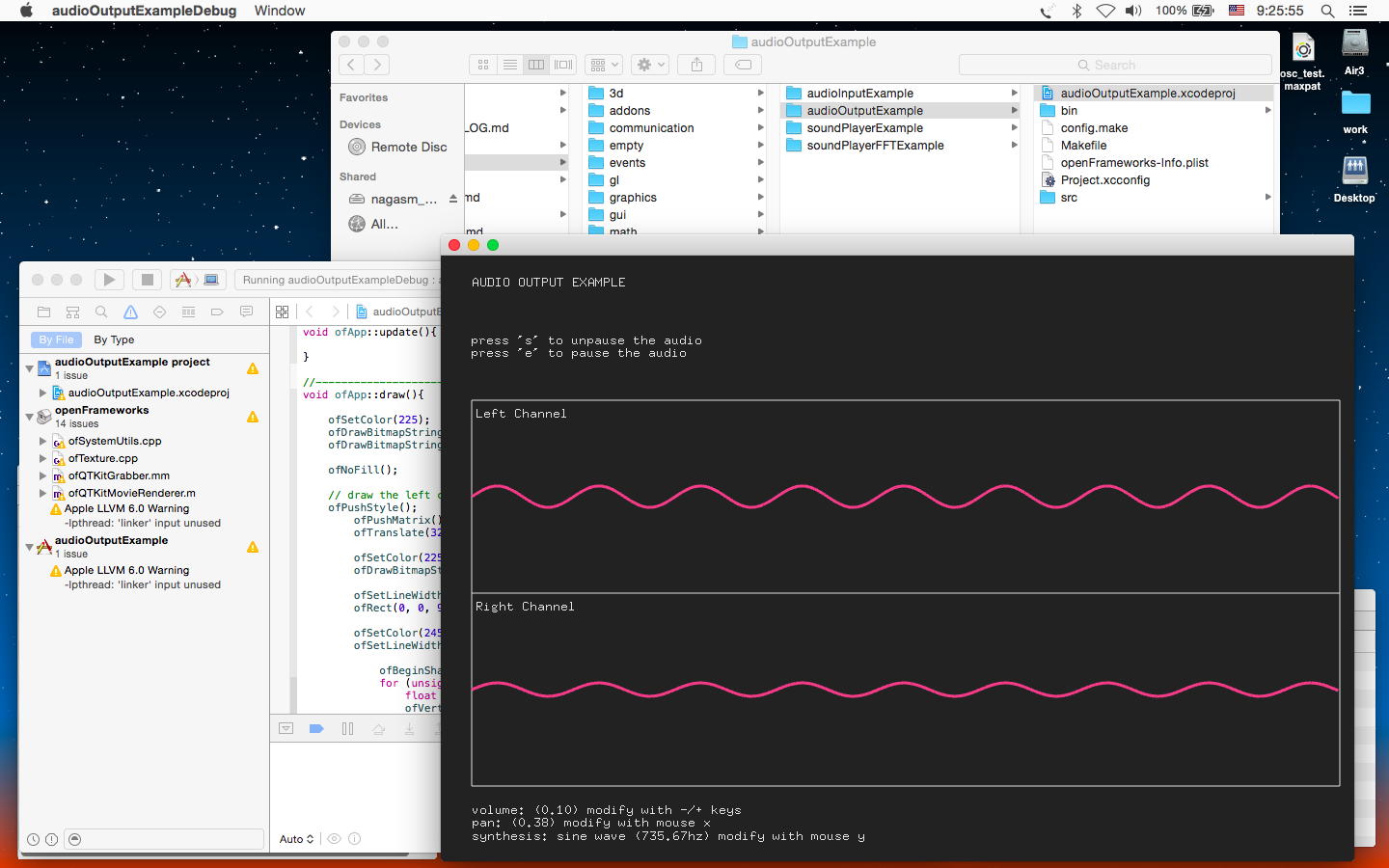
Task: Switch issue grouping to By Type
Action: 114,339
